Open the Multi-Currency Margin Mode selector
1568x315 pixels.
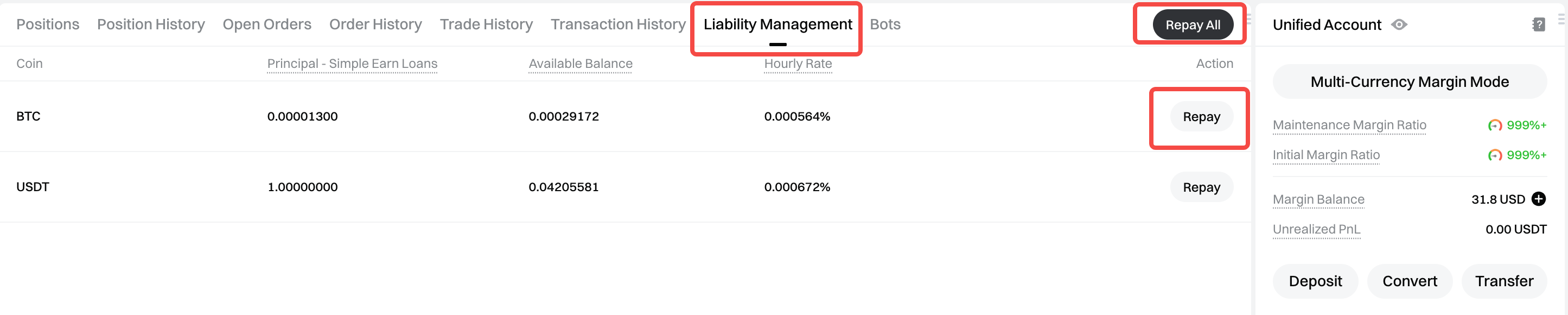[x=1409, y=82]
